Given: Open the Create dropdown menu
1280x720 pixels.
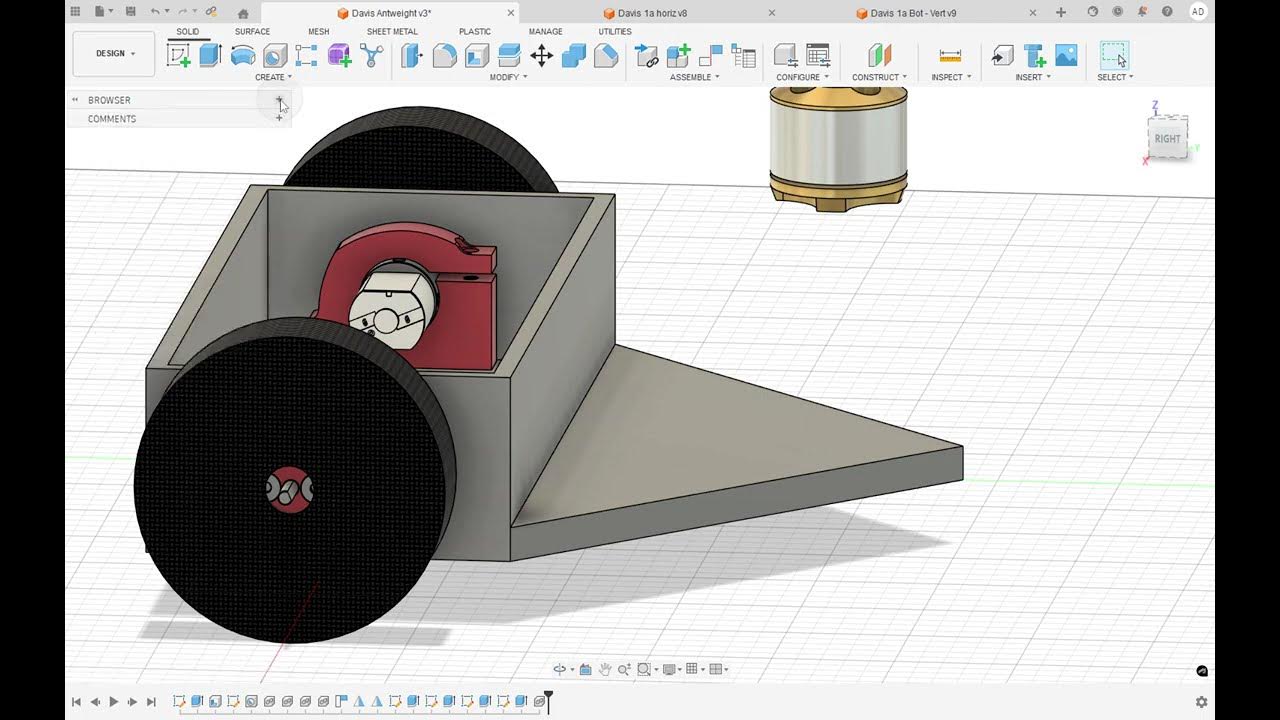Looking at the screenshot, I should pyautogui.click(x=273, y=77).
